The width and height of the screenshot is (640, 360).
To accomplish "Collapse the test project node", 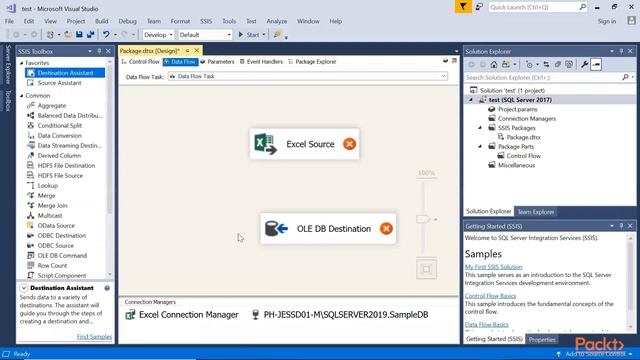I will (x=471, y=100).
